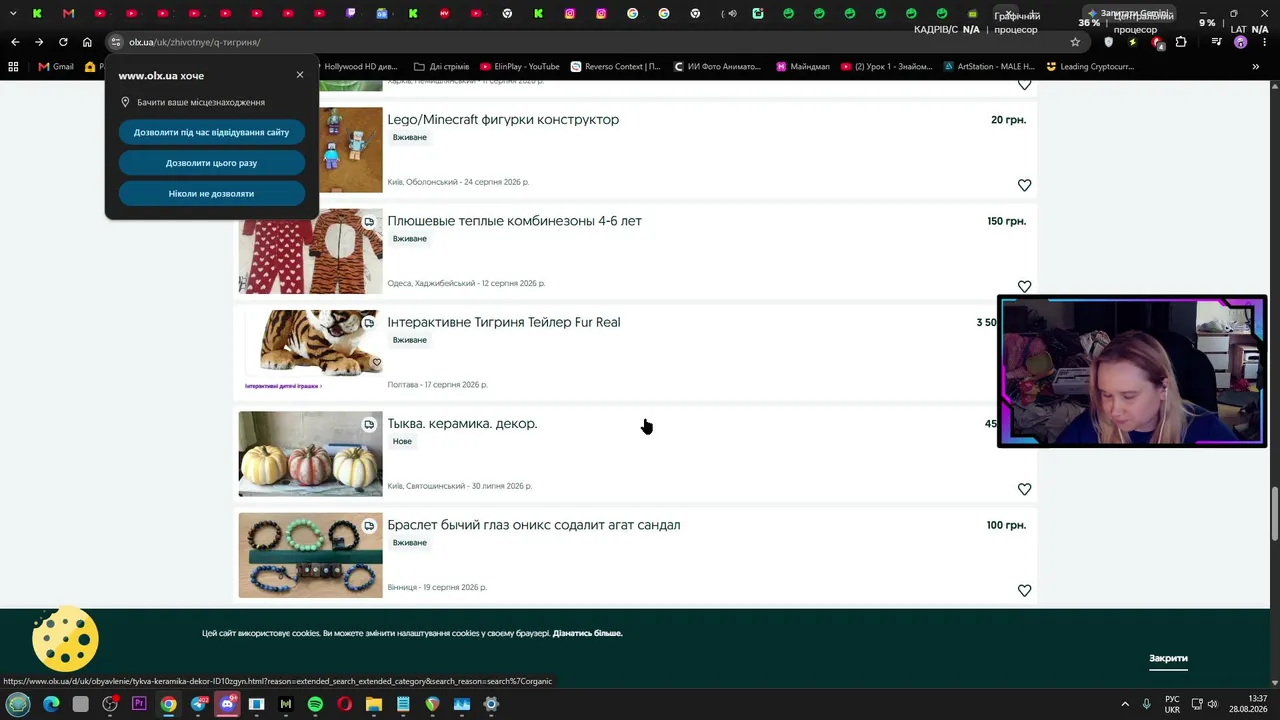1280x720 pixels.
Task: Click the 'Запитати Gemini' button
Action: click(1130, 13)
